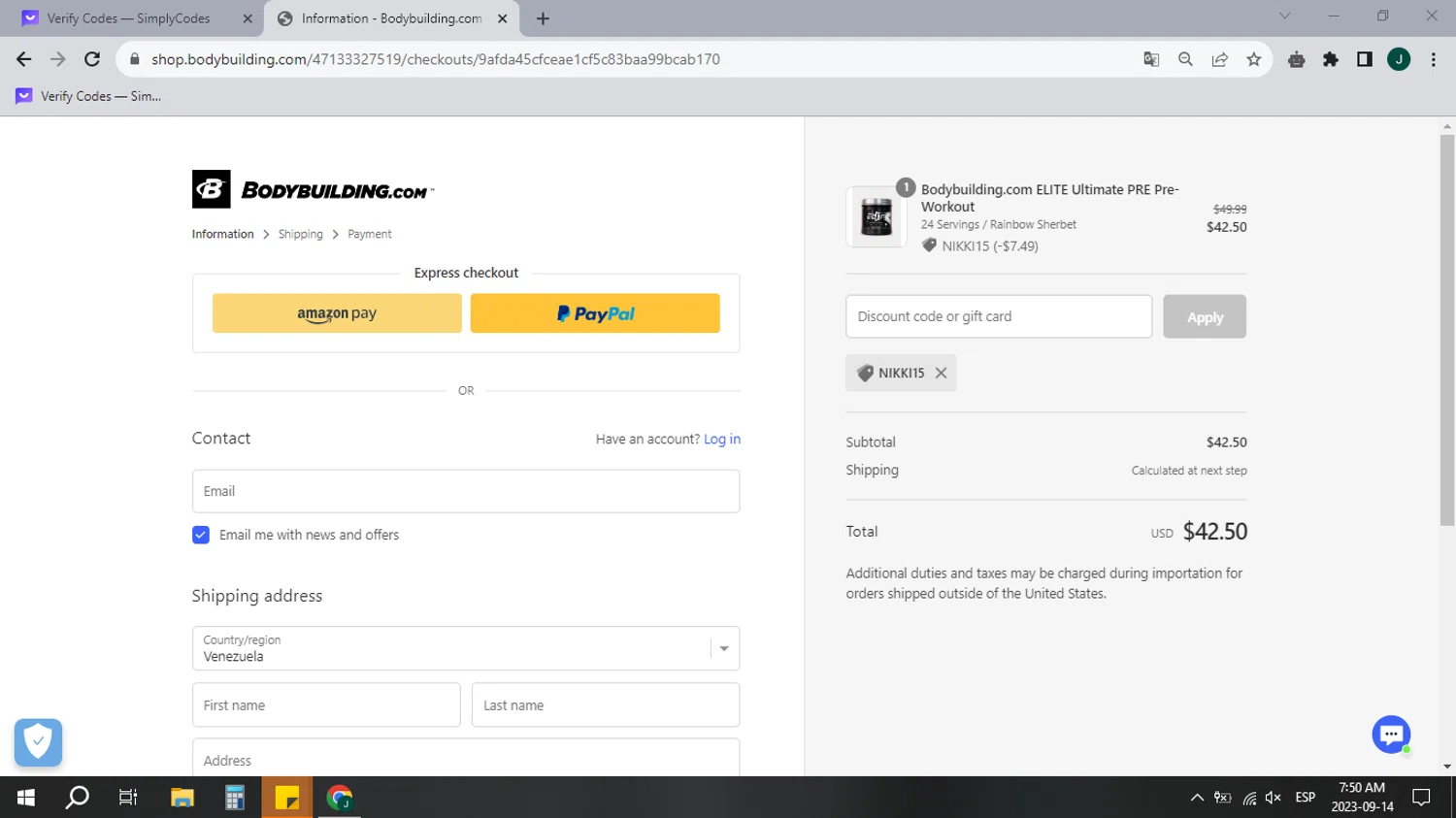The height and width of the screenshot is (818, 1456).
Task: Open the translate page icon in address bar
Action: pos(1151,59)
